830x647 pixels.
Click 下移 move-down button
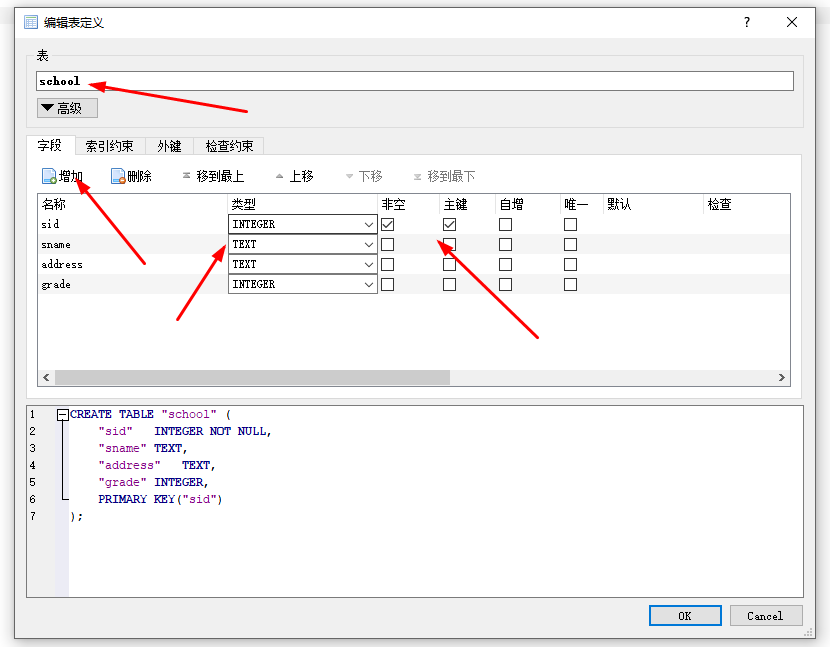pos(364,176)
